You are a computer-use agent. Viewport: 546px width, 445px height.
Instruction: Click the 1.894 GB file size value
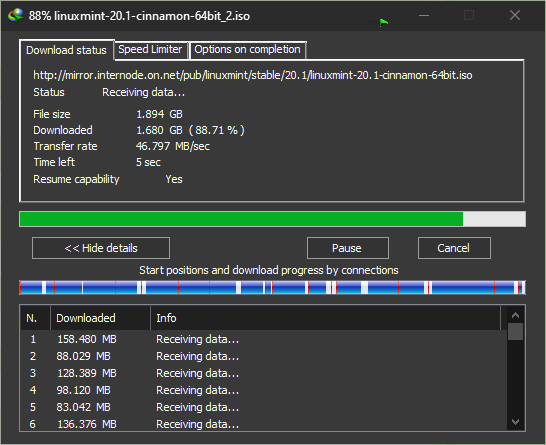click(x=159, y=114)
